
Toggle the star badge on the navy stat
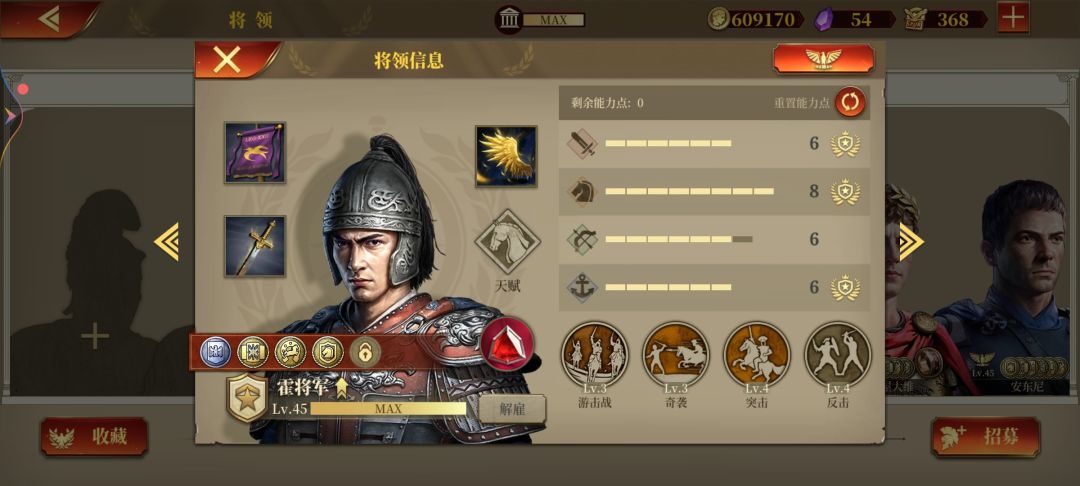(845, 288)
